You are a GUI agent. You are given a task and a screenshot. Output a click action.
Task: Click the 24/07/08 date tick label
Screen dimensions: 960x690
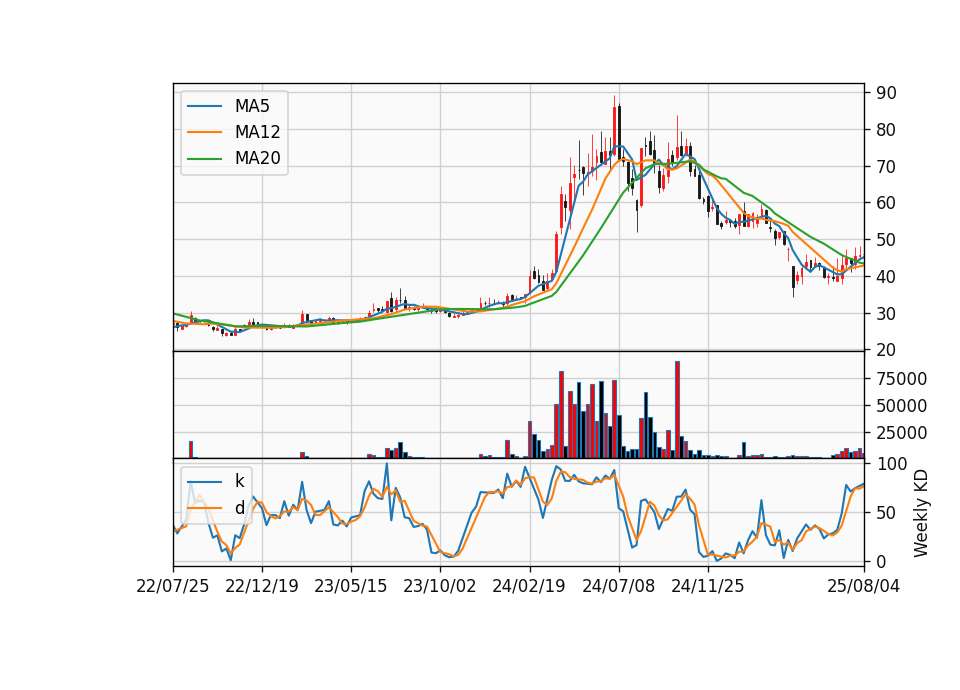point(618,586)
